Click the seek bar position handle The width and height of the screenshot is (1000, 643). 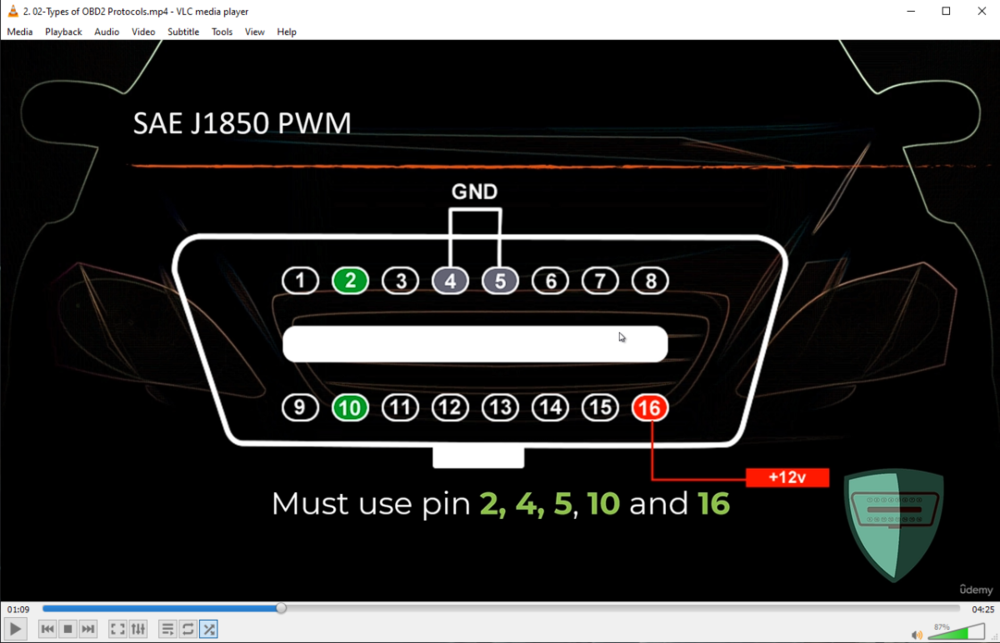coord(281,608)
